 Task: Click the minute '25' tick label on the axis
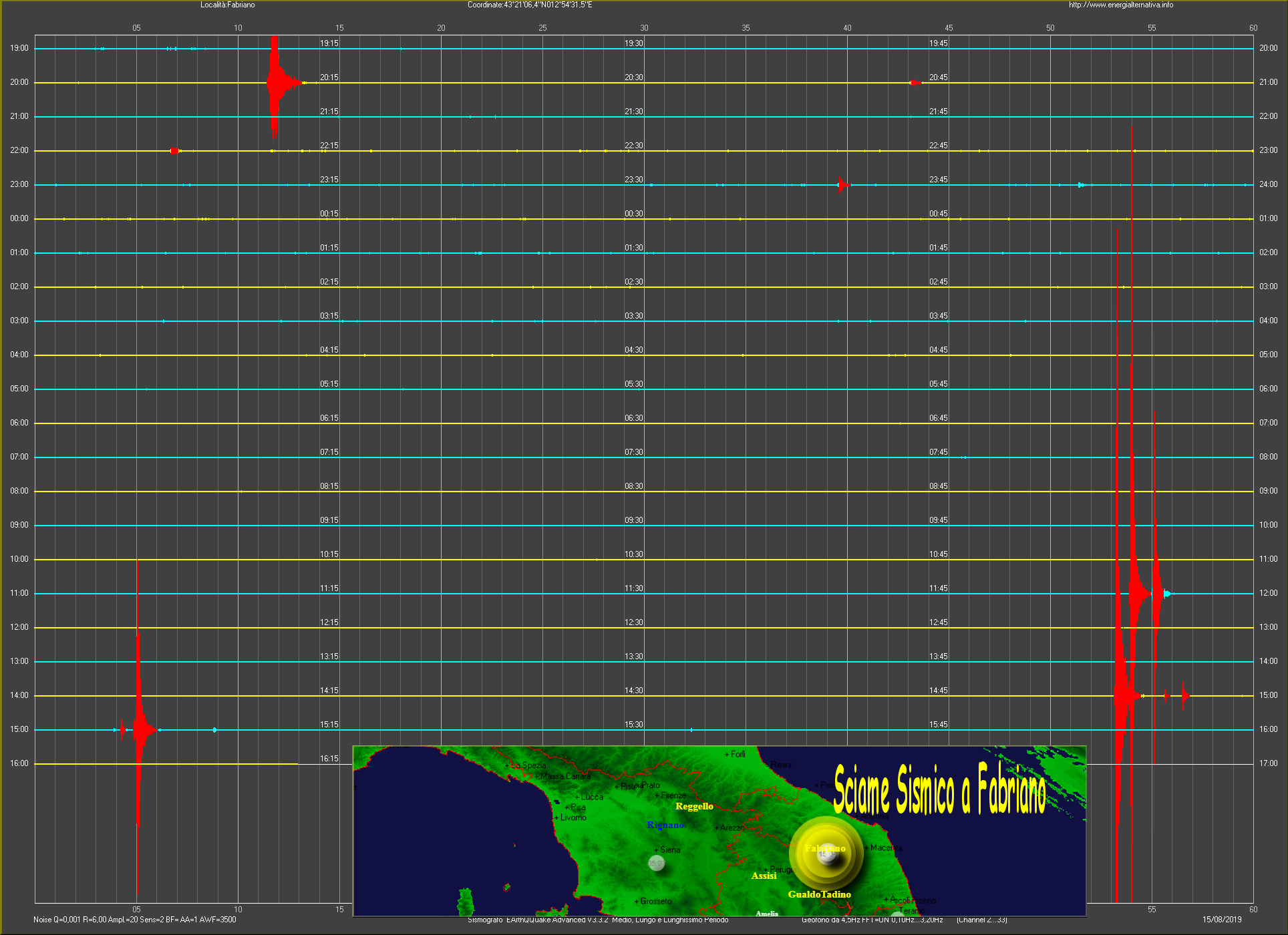tap(542, 28)
